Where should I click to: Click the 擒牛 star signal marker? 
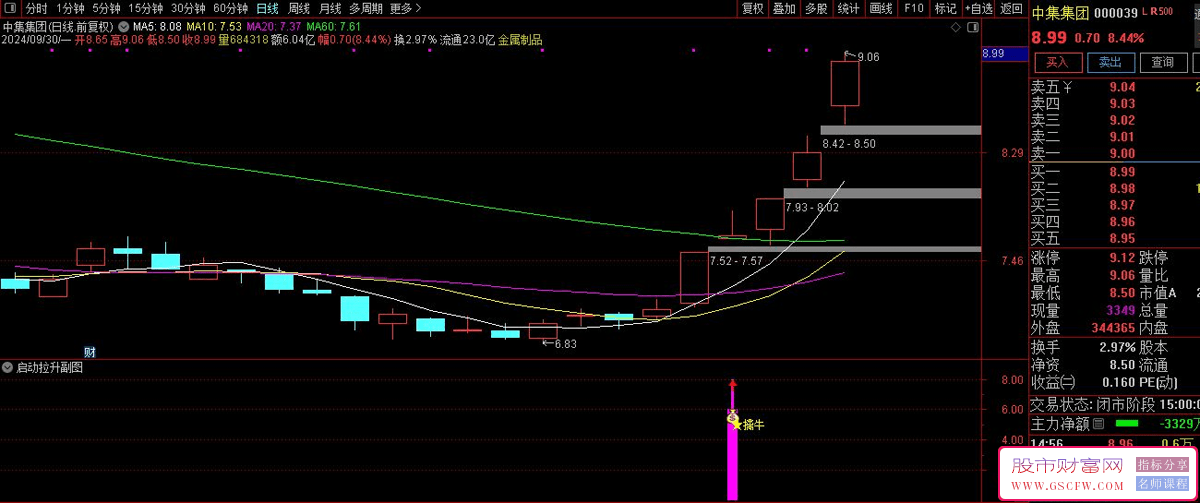(748, 423)
